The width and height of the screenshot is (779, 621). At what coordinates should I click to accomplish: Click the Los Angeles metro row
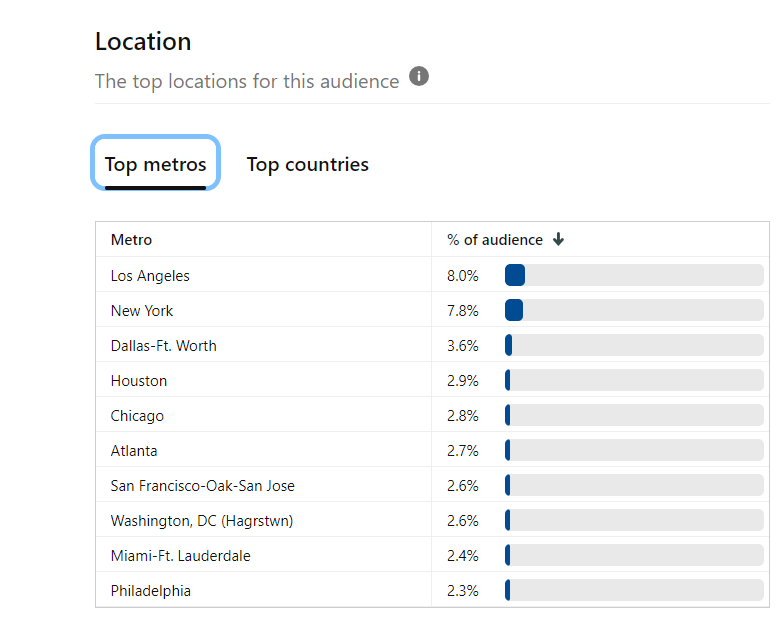pyautogui.click(x=150, y=276)
